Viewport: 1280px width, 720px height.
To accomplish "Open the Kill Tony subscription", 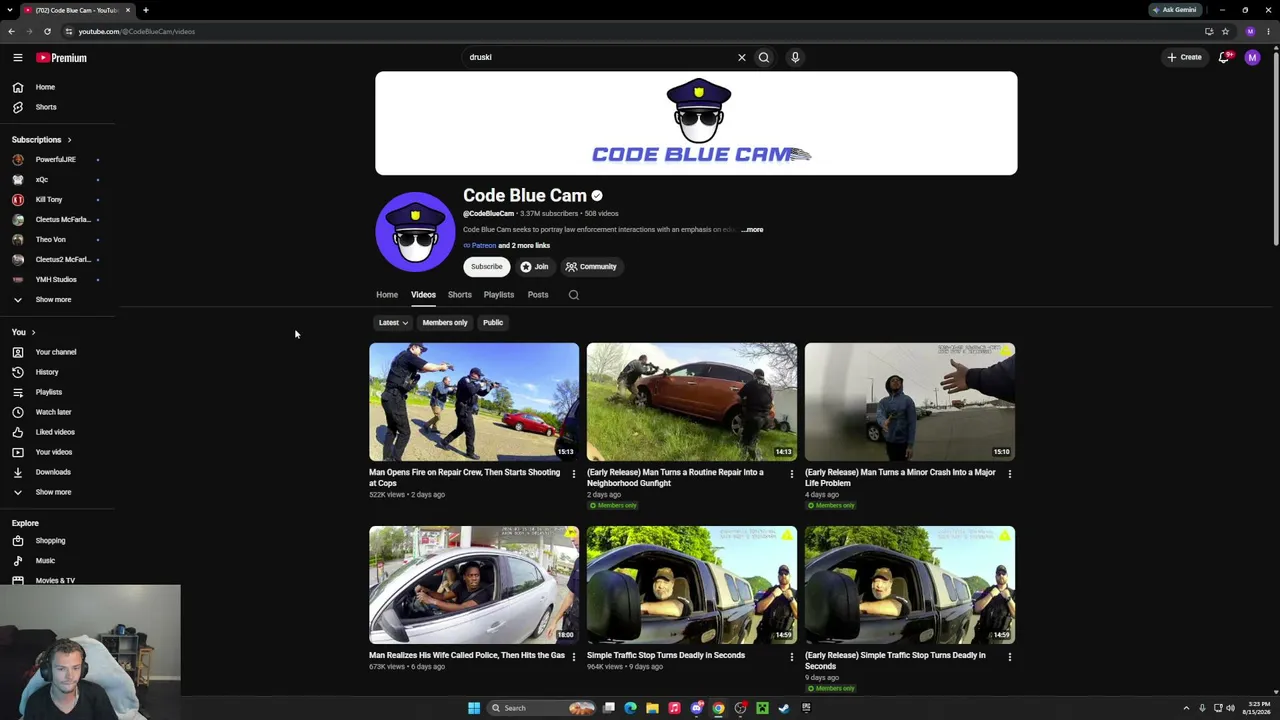I will [x=48, y=200].
